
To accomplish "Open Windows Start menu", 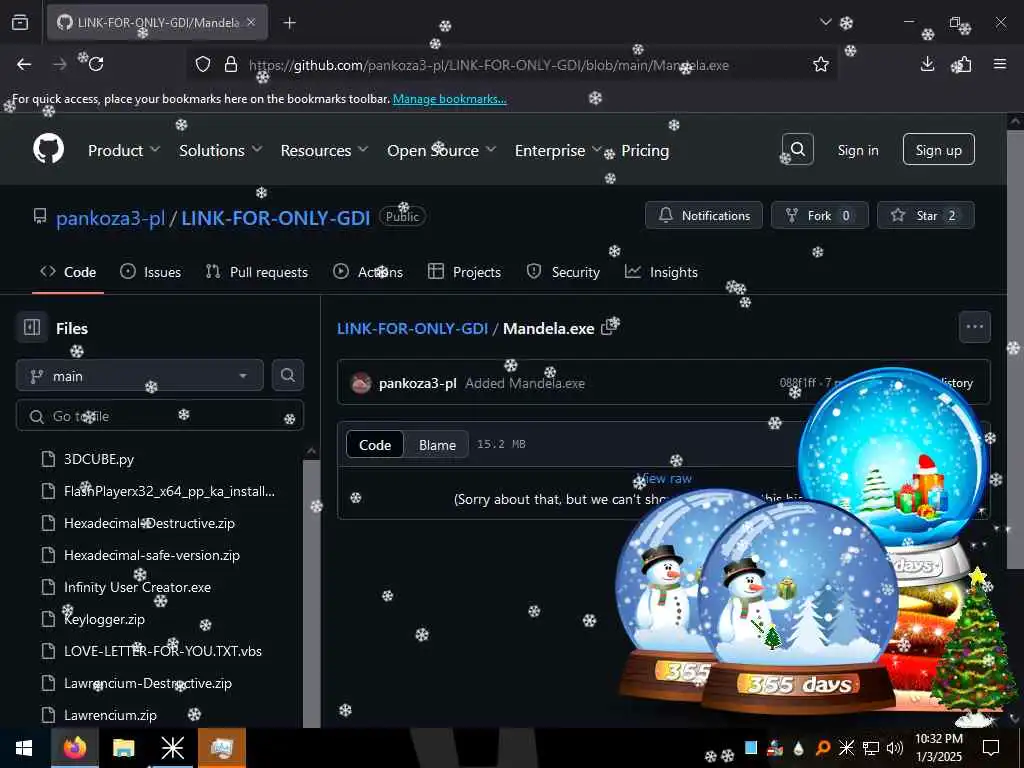I will pos(24,748).
